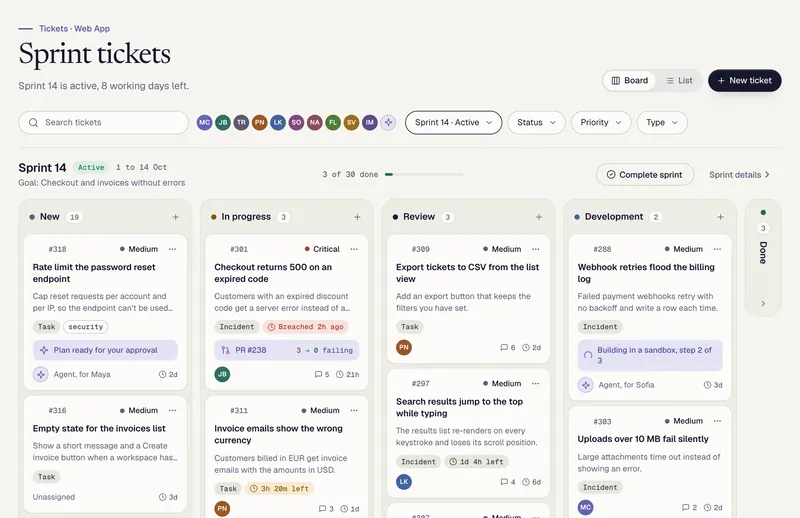Screen dimensions: 800x518
Task: Click agent avatar on ticket #288
Action: (x=586, y=385)
